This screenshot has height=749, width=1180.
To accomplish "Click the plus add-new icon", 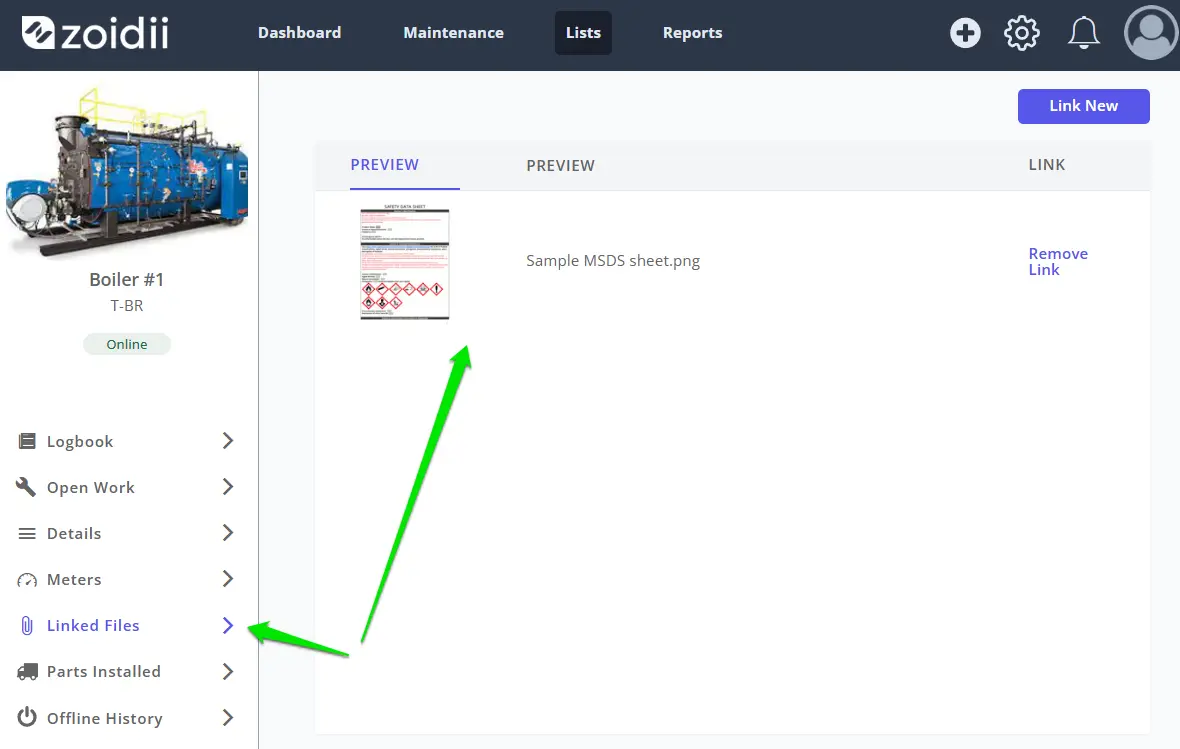I will 965,33.
